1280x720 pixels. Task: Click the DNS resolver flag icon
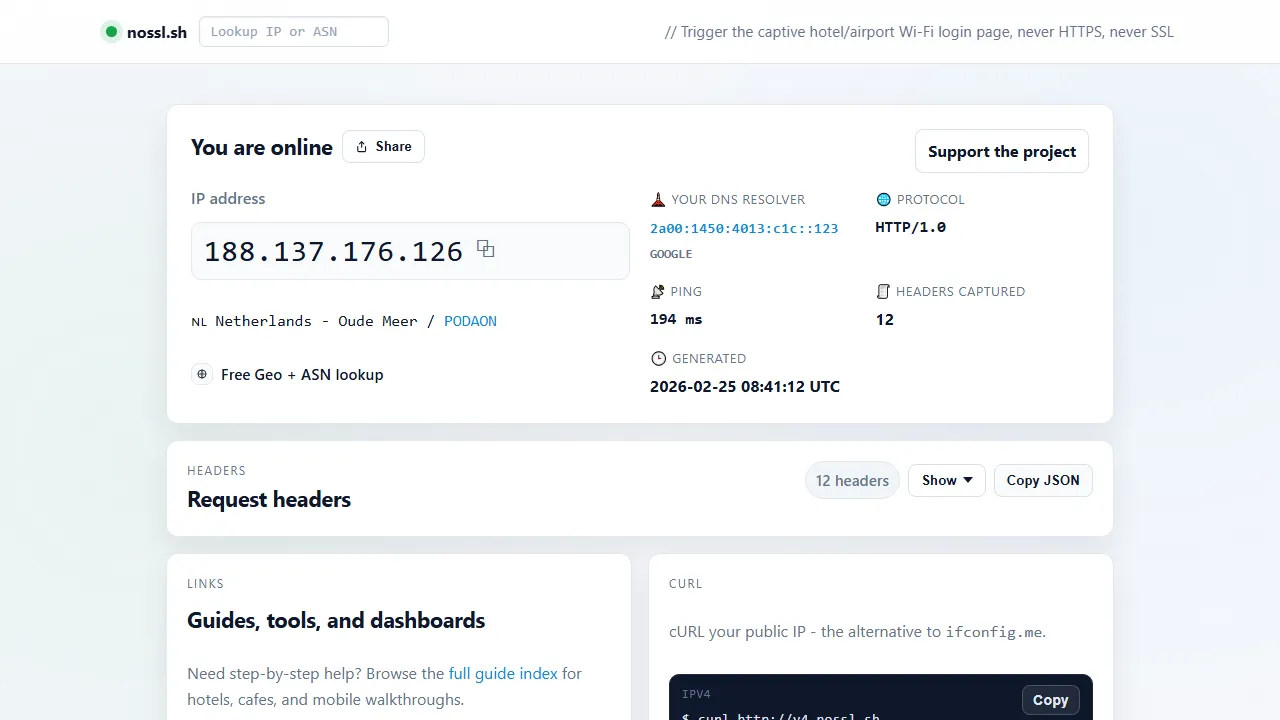(x=658, y=199)
